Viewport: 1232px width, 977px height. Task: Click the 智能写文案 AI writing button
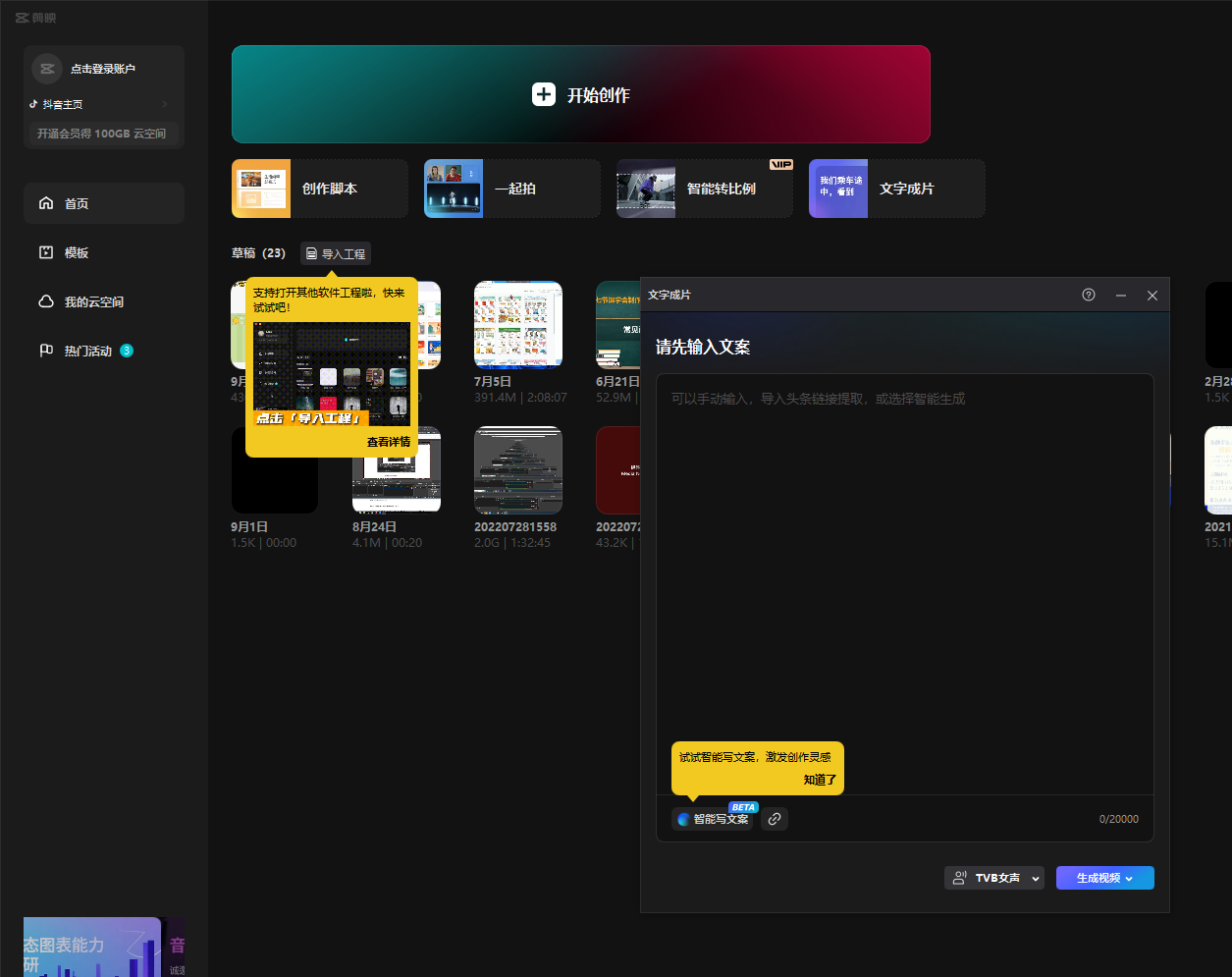(713, 819)
